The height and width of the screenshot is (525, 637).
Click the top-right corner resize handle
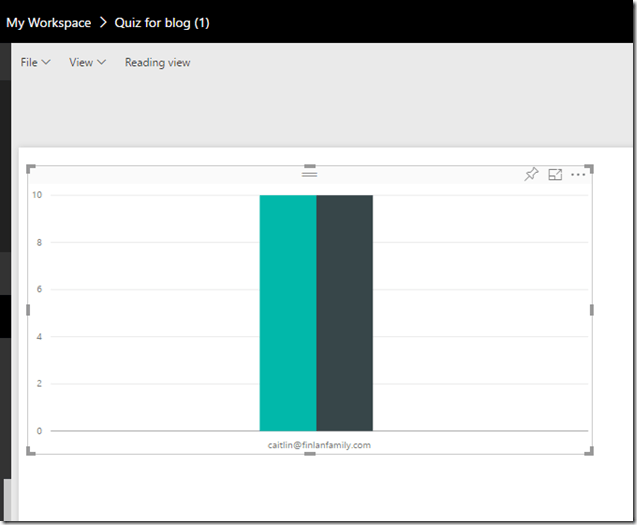[590, 168]
